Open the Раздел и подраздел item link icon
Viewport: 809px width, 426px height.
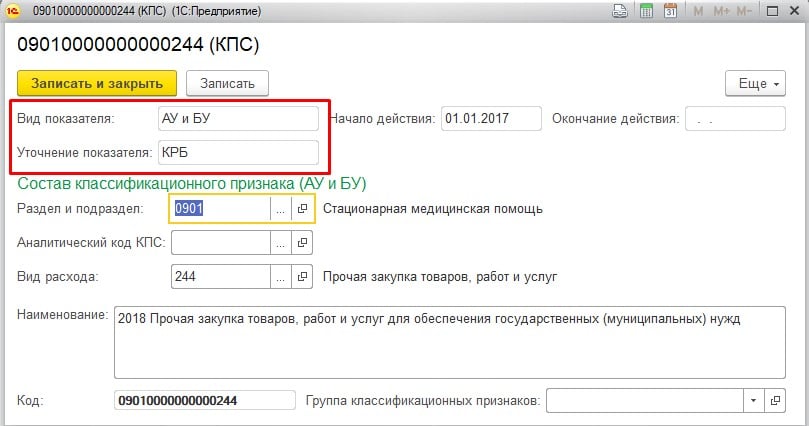point(302,208)
